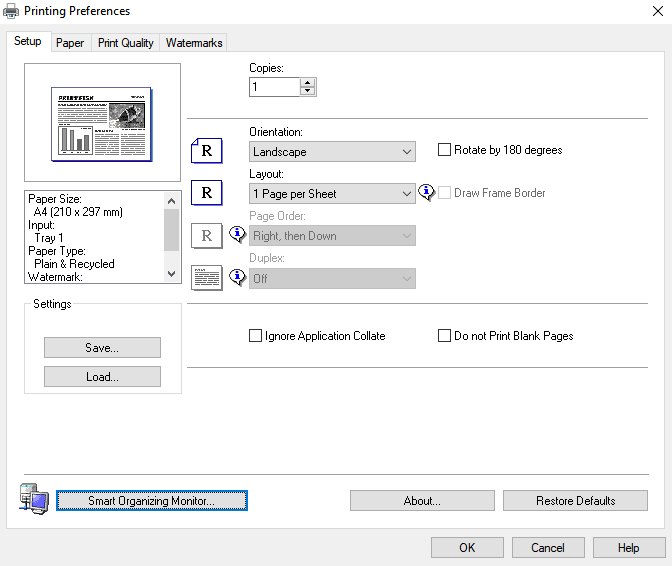Click the Layout page icon
Image resolution: width=672 pixels, height=566 pixels.
coord(206,193)
